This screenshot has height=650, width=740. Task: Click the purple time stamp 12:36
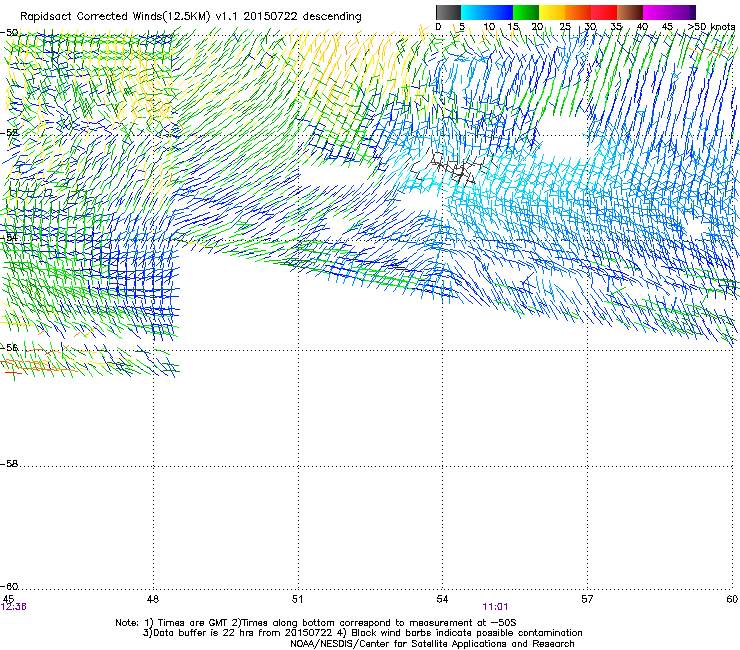point(14,607)
